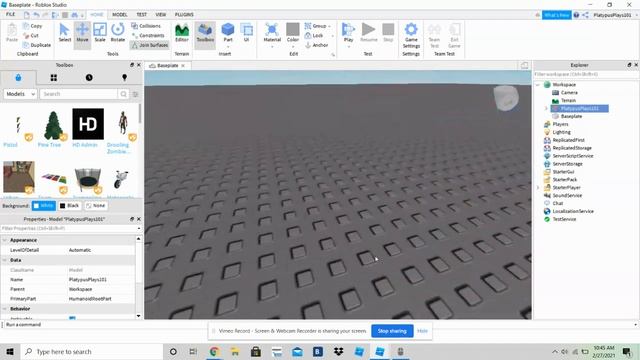The height and width of the screenshot is (360, 640).
Task: Expand the PlatypusPlays101 model node
Action: click(546, 108)
